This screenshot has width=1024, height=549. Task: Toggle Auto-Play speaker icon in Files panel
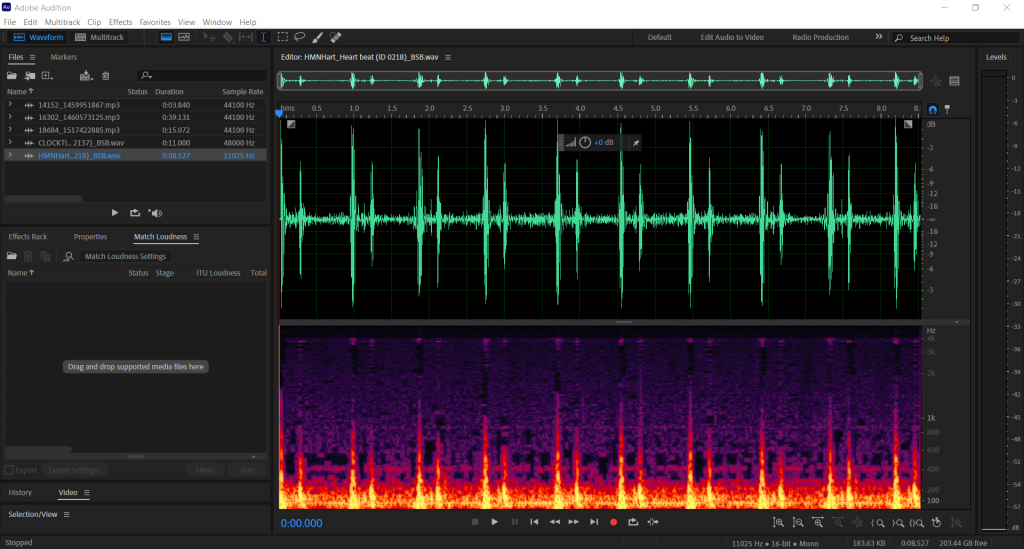154,212
